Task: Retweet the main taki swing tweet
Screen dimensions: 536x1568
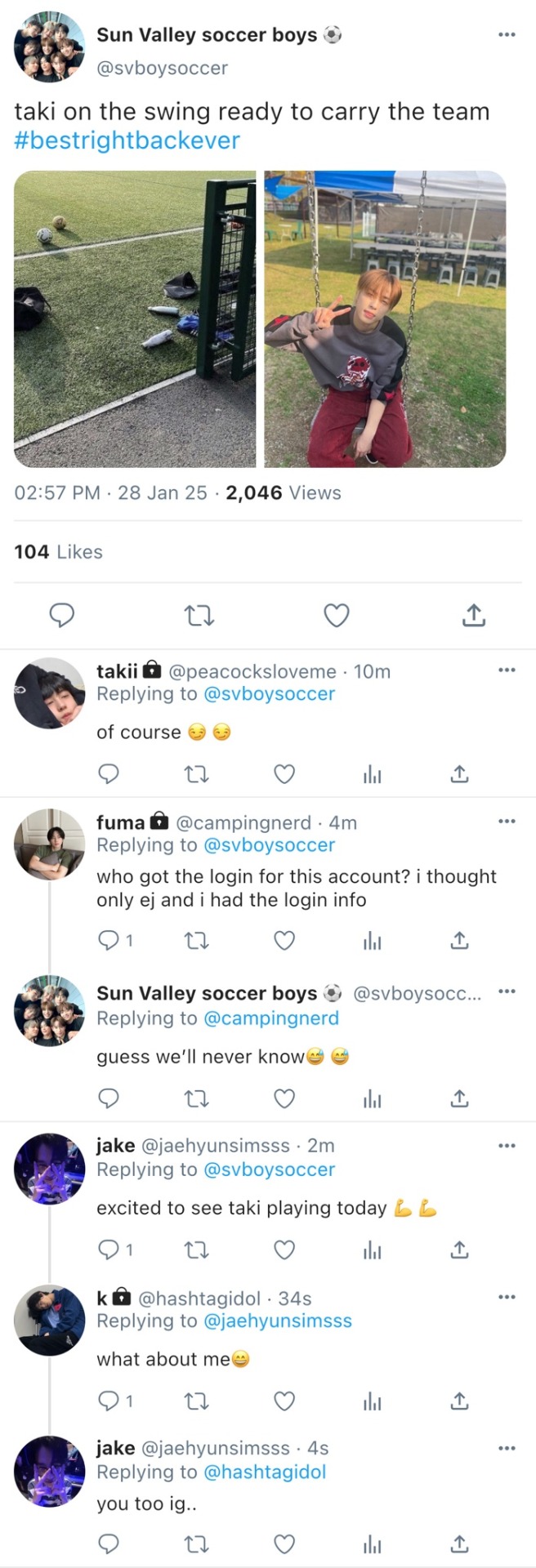Action: pyautogui.click(x=199, y=615)
